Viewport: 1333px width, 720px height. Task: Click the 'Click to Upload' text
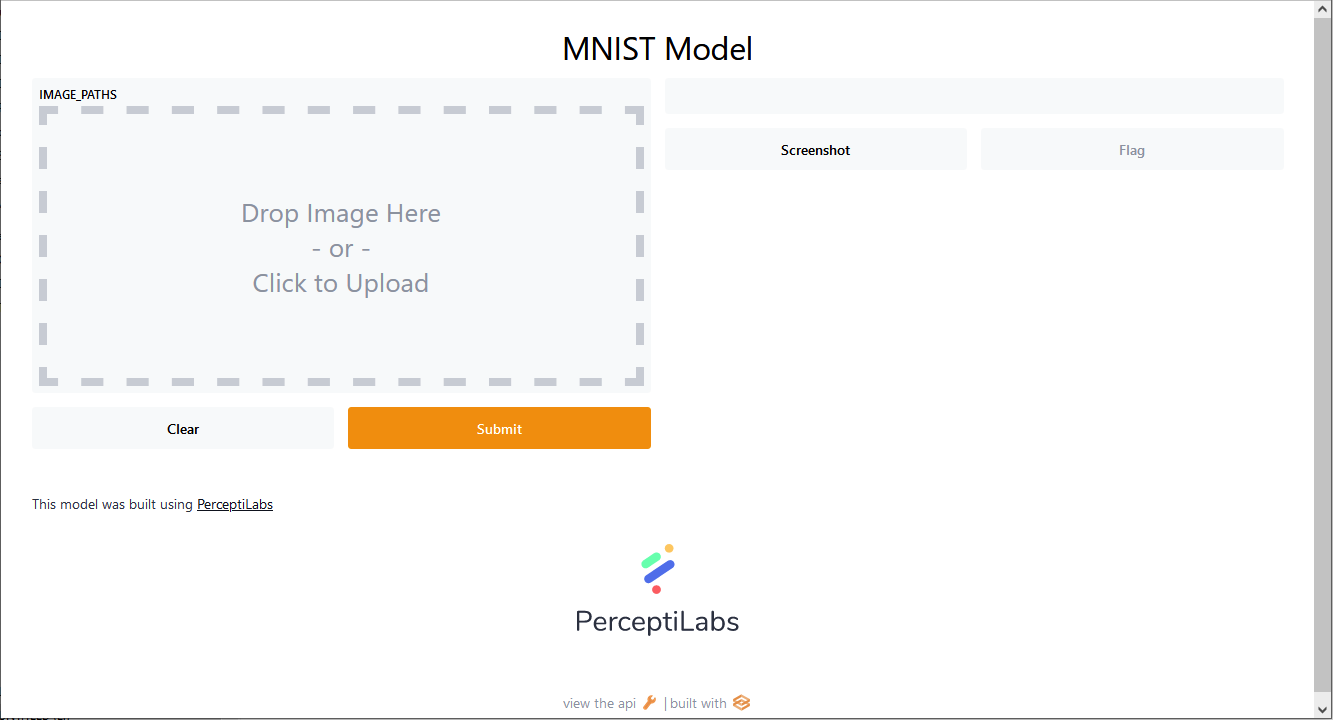point(341,283)
